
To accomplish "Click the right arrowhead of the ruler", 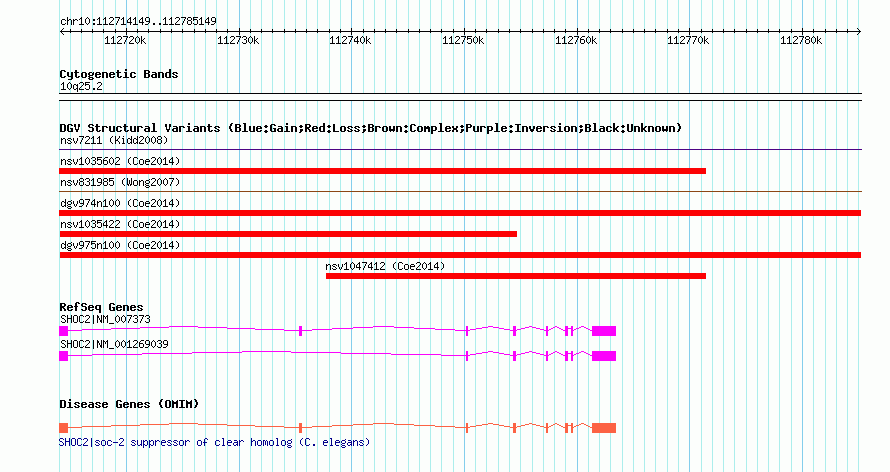I will coord(858,32).
